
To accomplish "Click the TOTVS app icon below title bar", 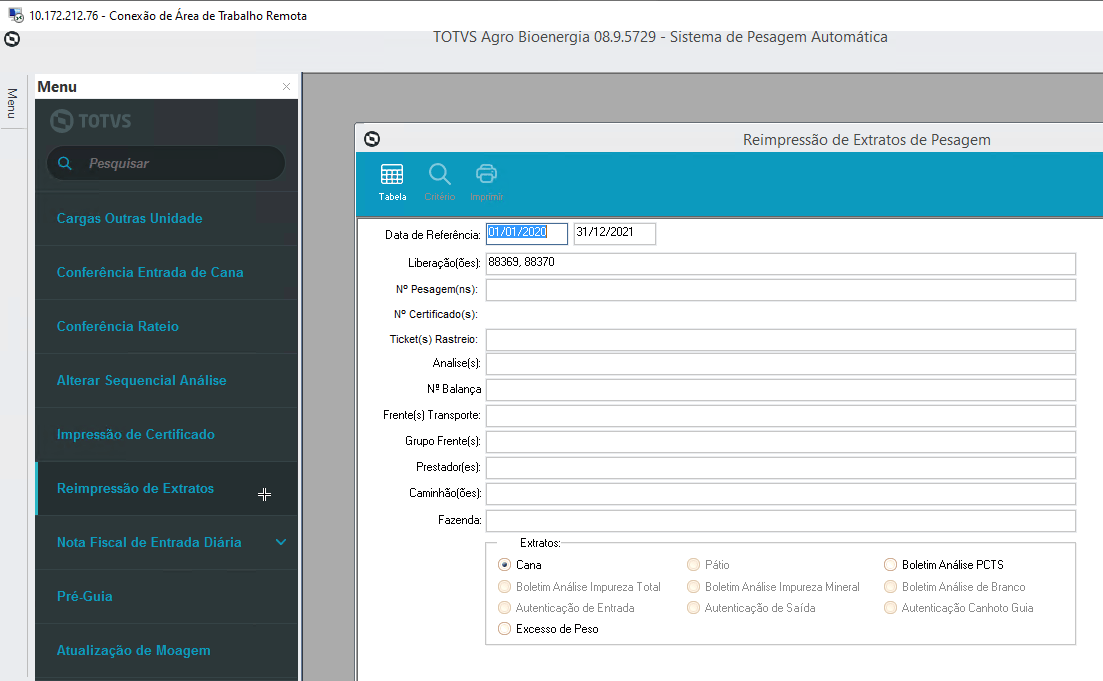I will click(x=12, y=39).
